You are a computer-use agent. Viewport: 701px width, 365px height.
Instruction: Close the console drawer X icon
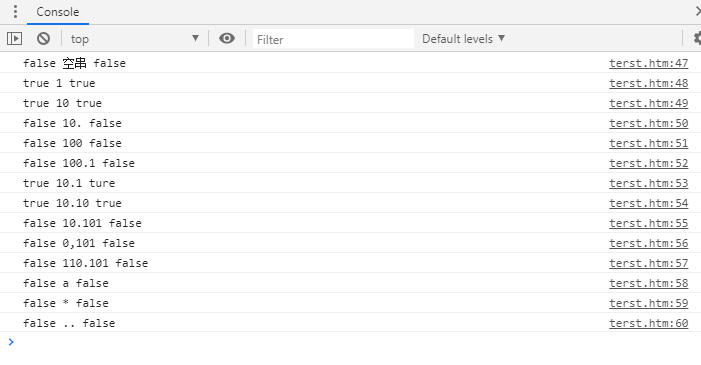pos(698,11)
